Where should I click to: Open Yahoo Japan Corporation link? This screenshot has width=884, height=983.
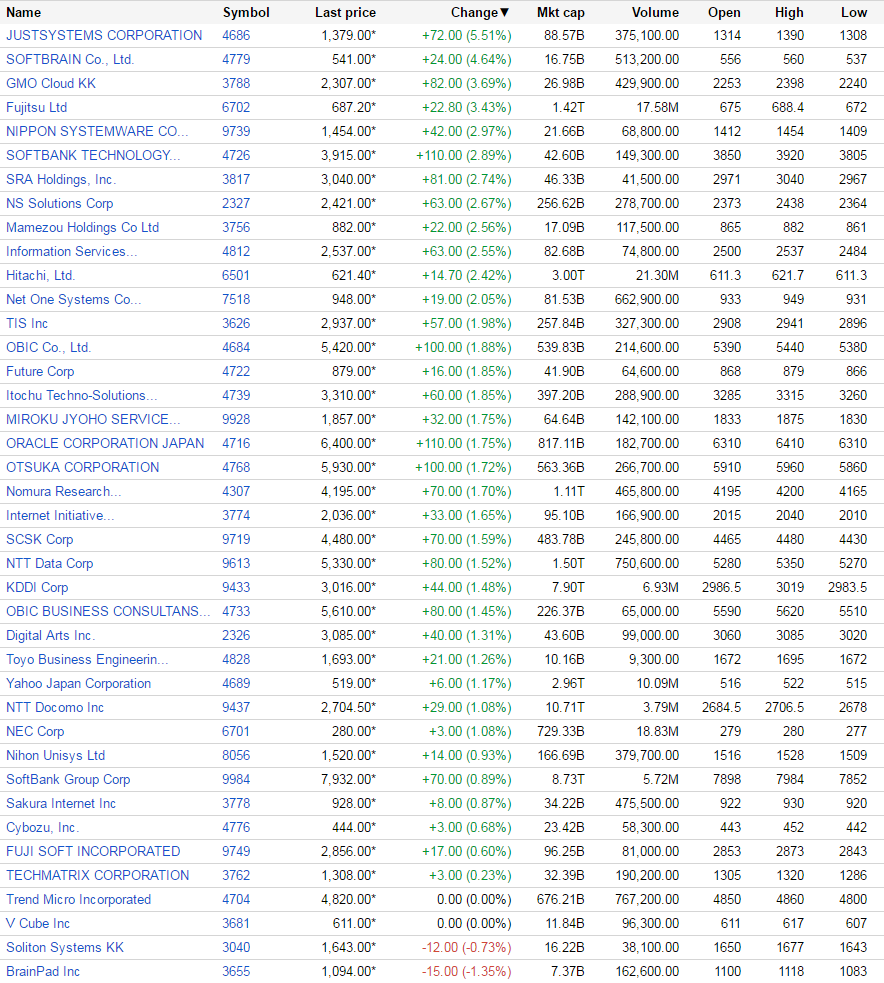click(78, 683)
